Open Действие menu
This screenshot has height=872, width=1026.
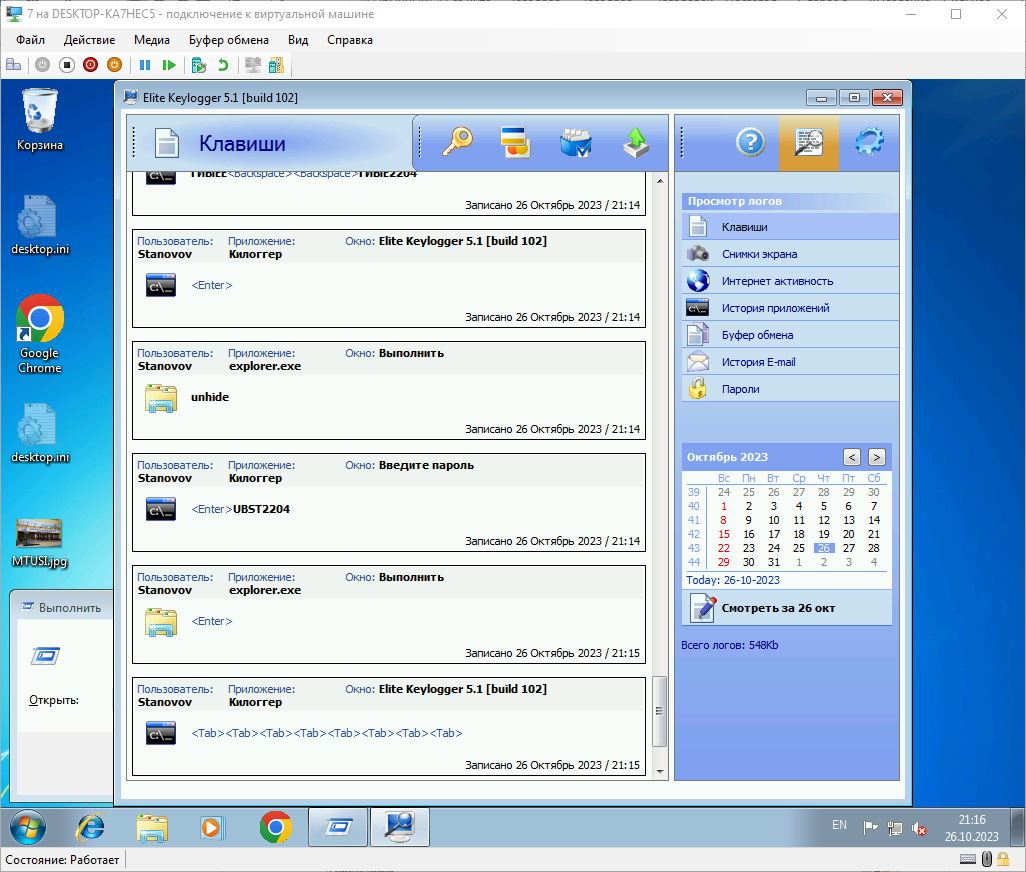tap(90, 40)
